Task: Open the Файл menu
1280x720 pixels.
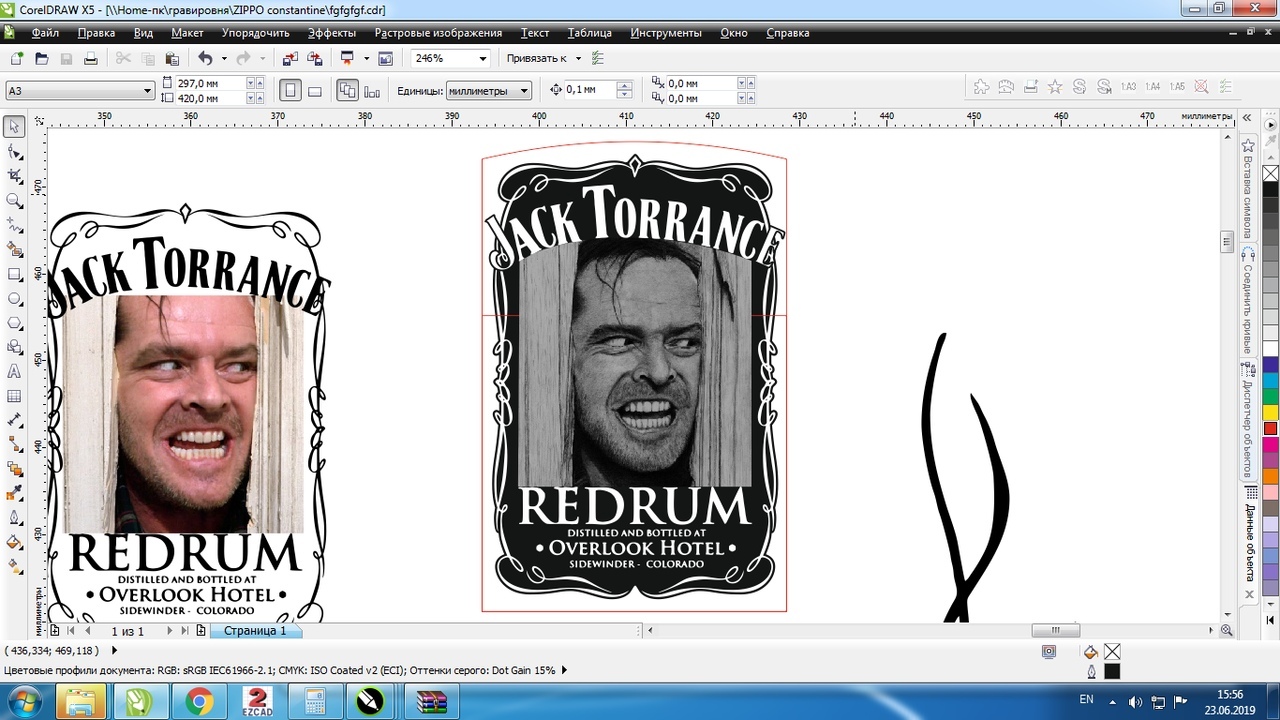Action: (45, 32)
